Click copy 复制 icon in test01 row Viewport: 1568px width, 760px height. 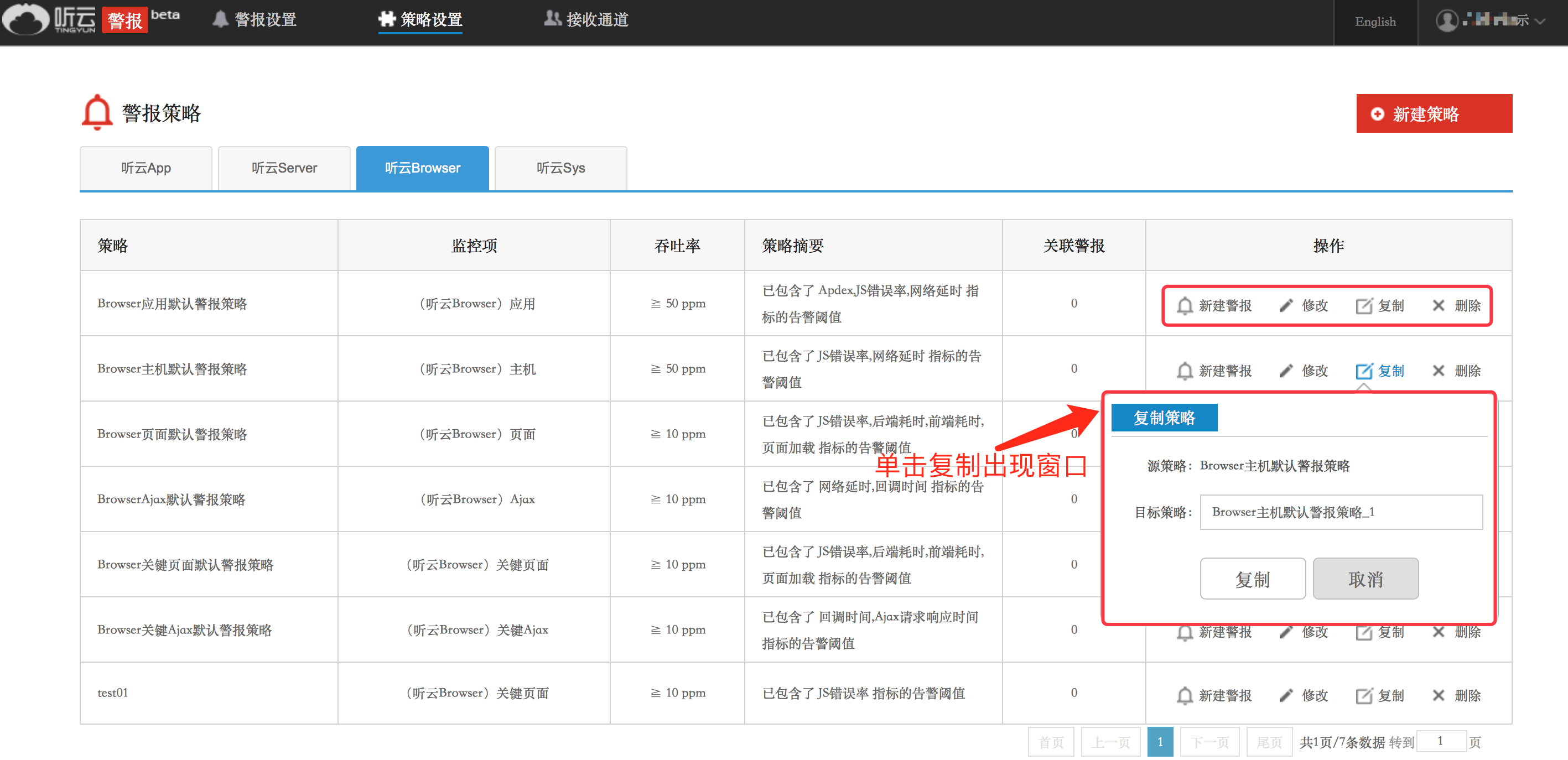pos(1364,695)
